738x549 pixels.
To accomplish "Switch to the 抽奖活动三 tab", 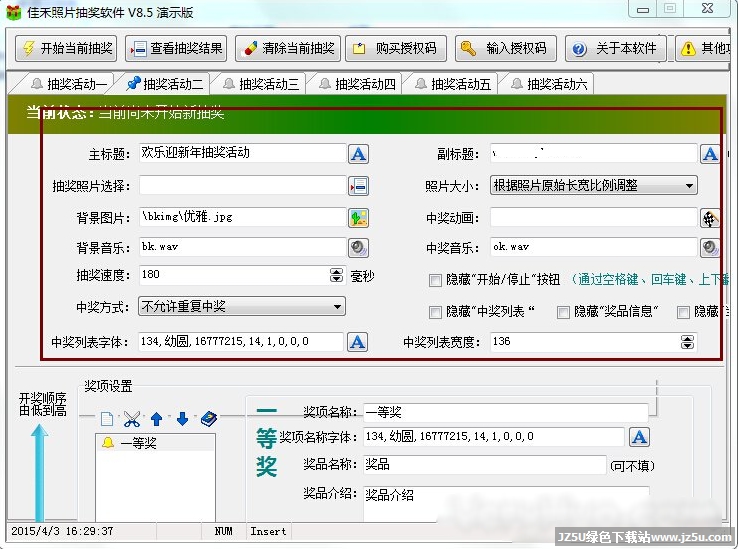I will 262,84.
